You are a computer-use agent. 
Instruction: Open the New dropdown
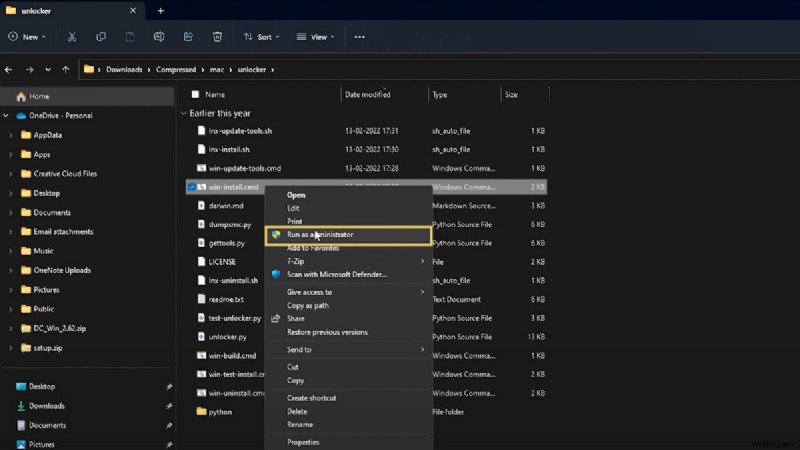pyautogui.click(x=27, y=37)
